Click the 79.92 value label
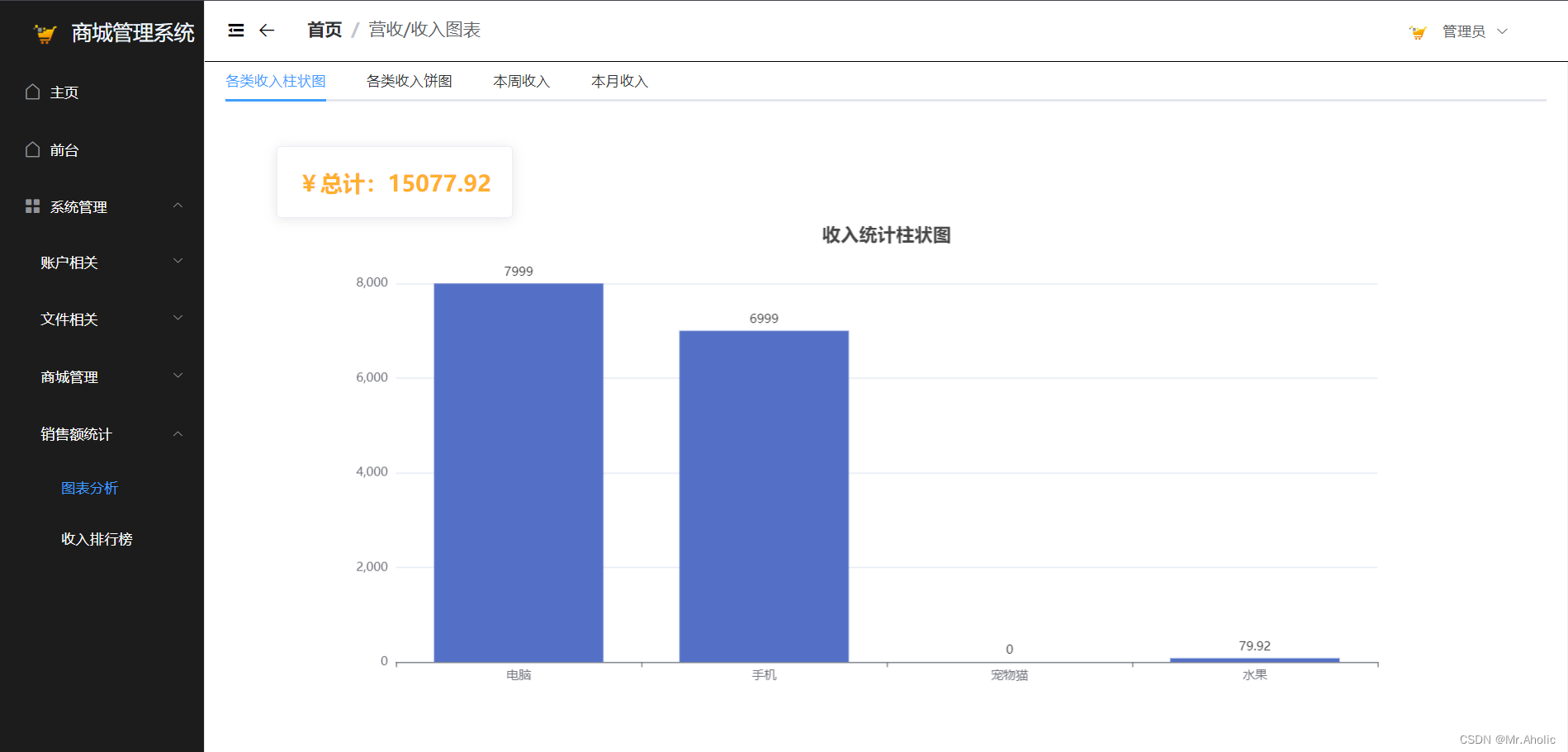 [1254, 646]
